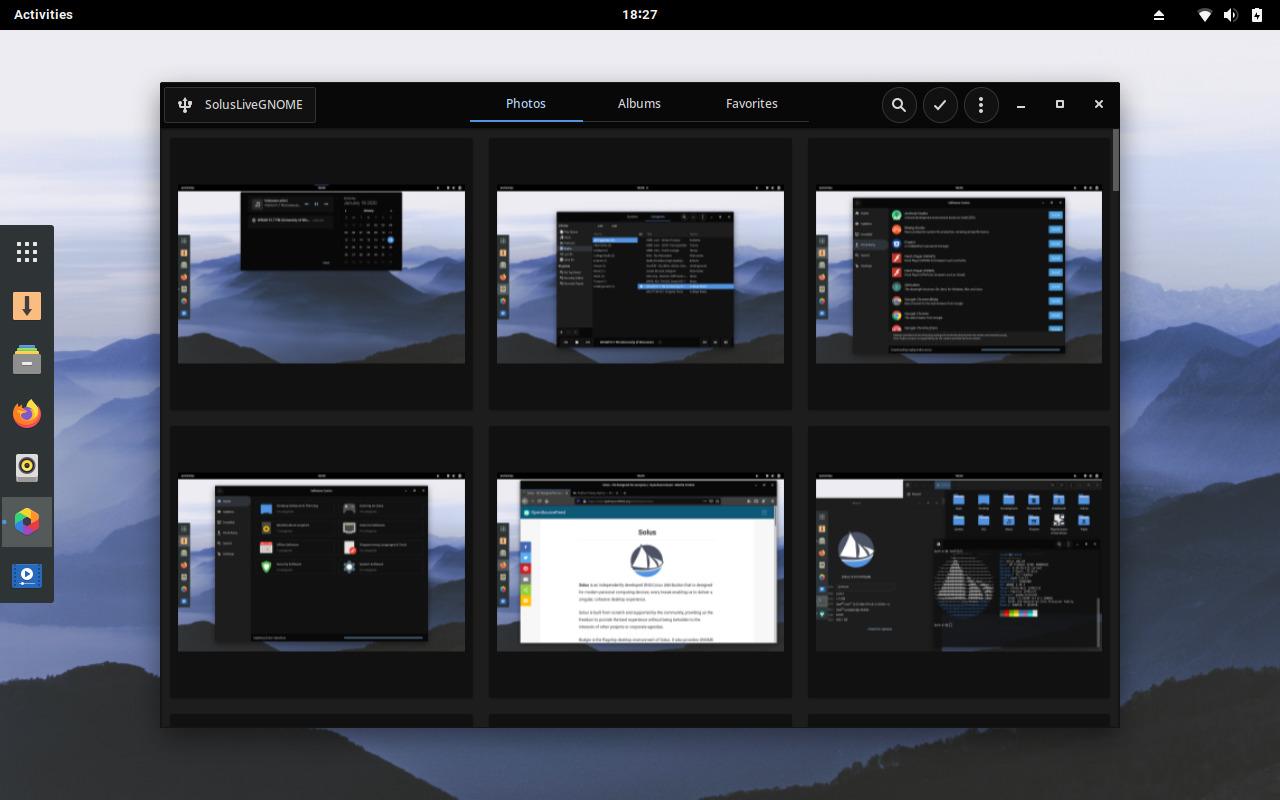Open the Software Center categories screenshot thumbnail
This screenshot has height=800, width=1280.
point(321,562)
